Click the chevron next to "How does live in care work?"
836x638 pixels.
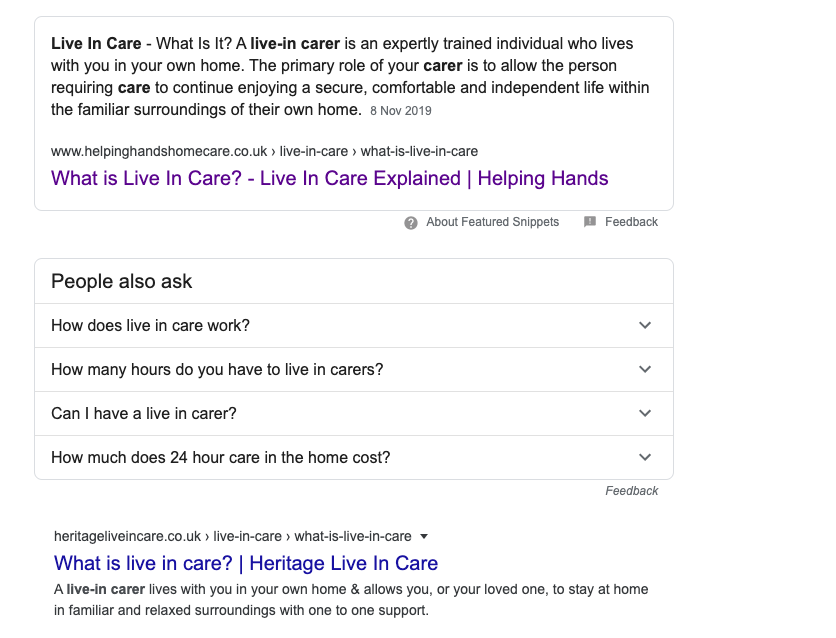(645, 326)
